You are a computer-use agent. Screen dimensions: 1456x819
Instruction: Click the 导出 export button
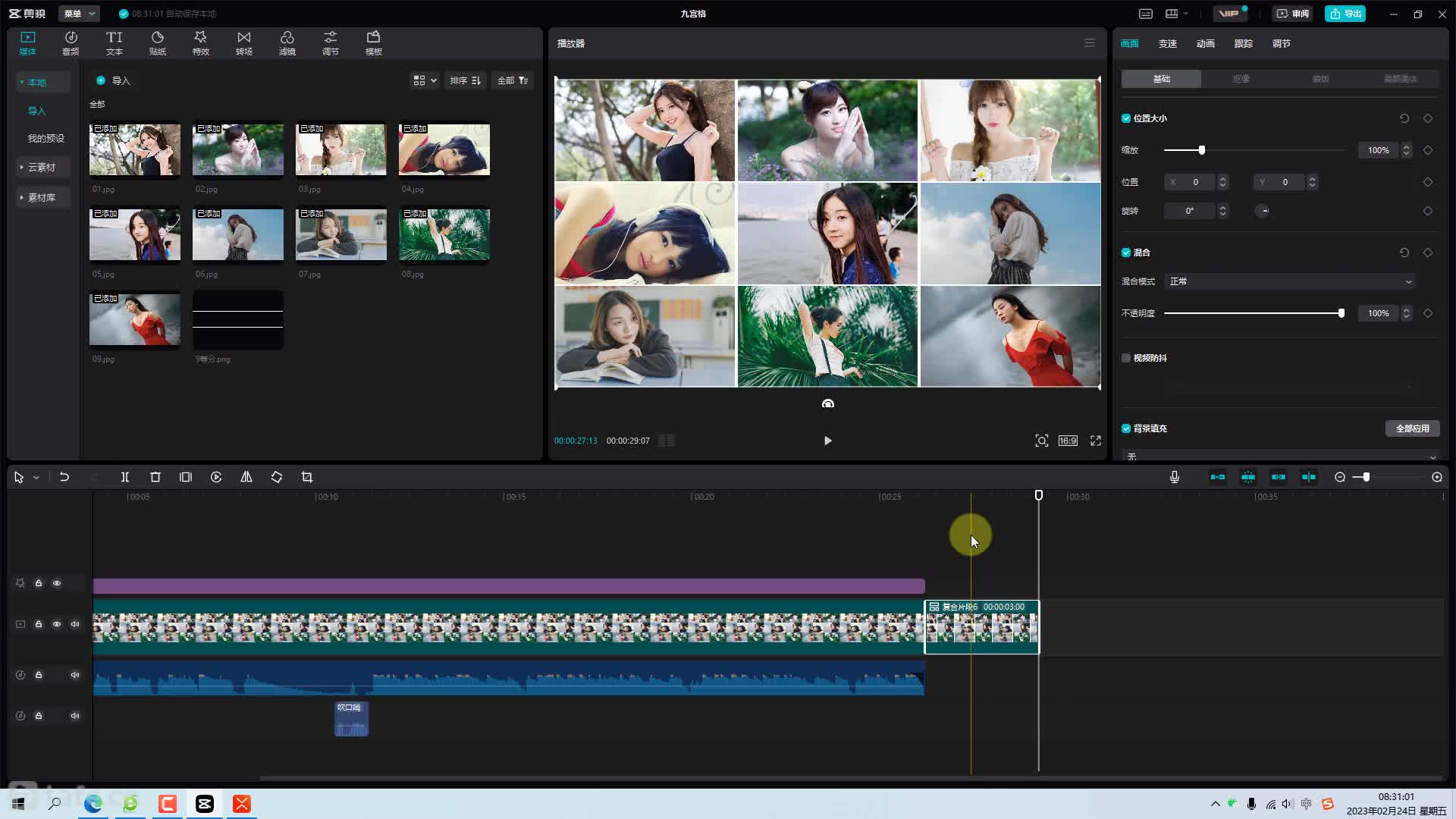pyautogui.click(x=1345, y=14)
